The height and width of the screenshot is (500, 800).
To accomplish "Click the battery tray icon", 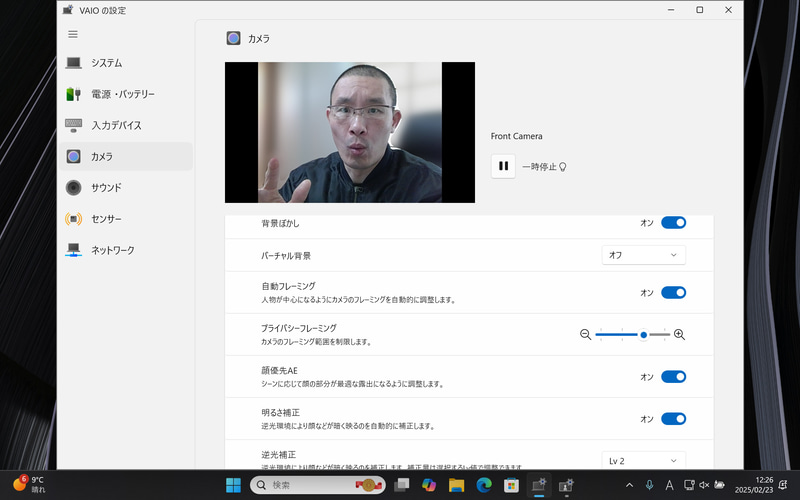I will tap(719, 485).
